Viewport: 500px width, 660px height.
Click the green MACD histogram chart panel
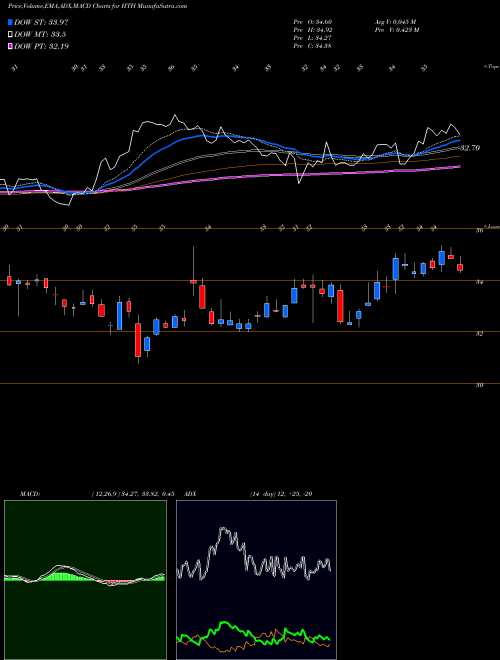85,580
